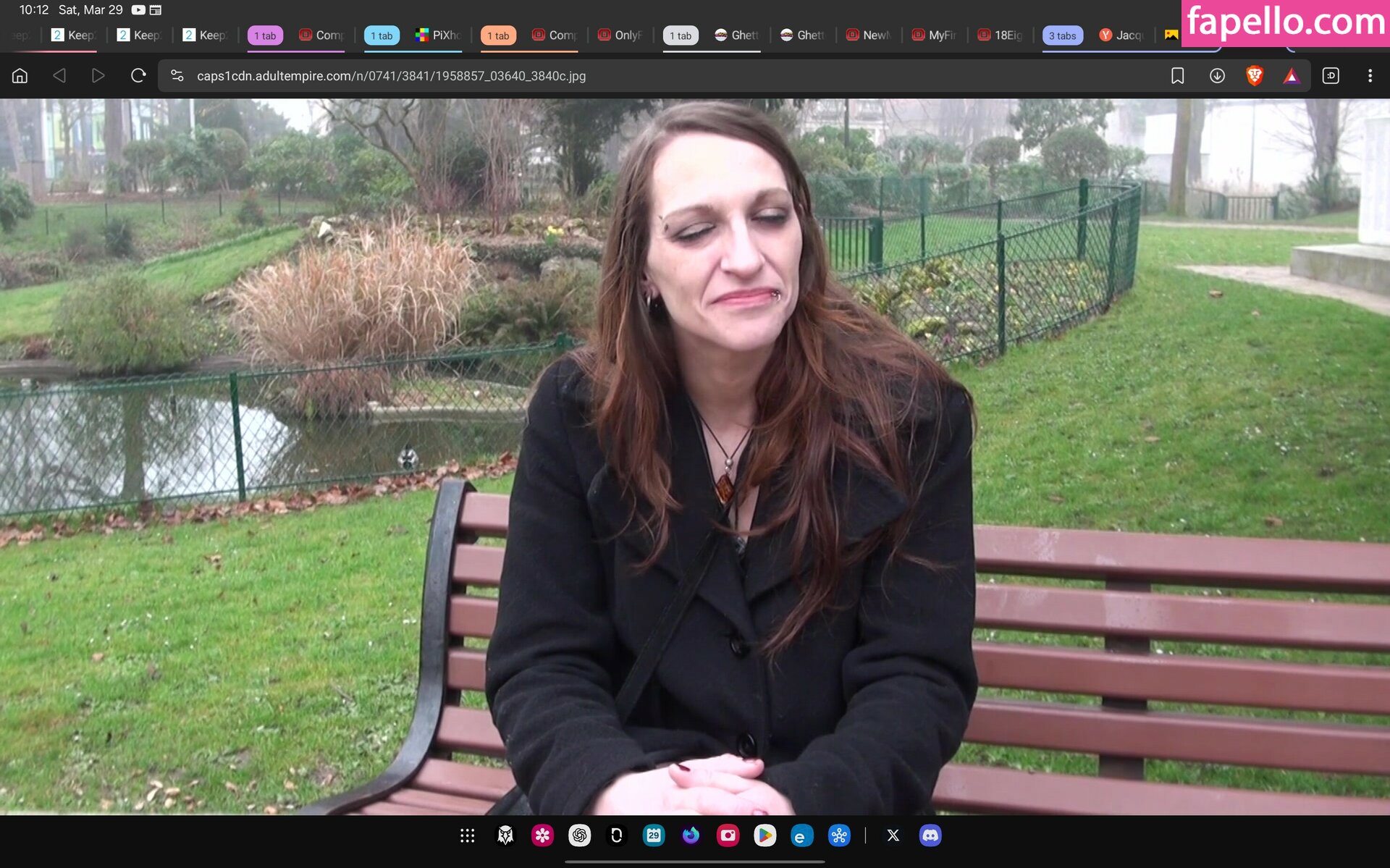This screenshot has width=1390, height=868.
Task: Expand the '3 tabs' tab group
Action: coord(1062,35)
